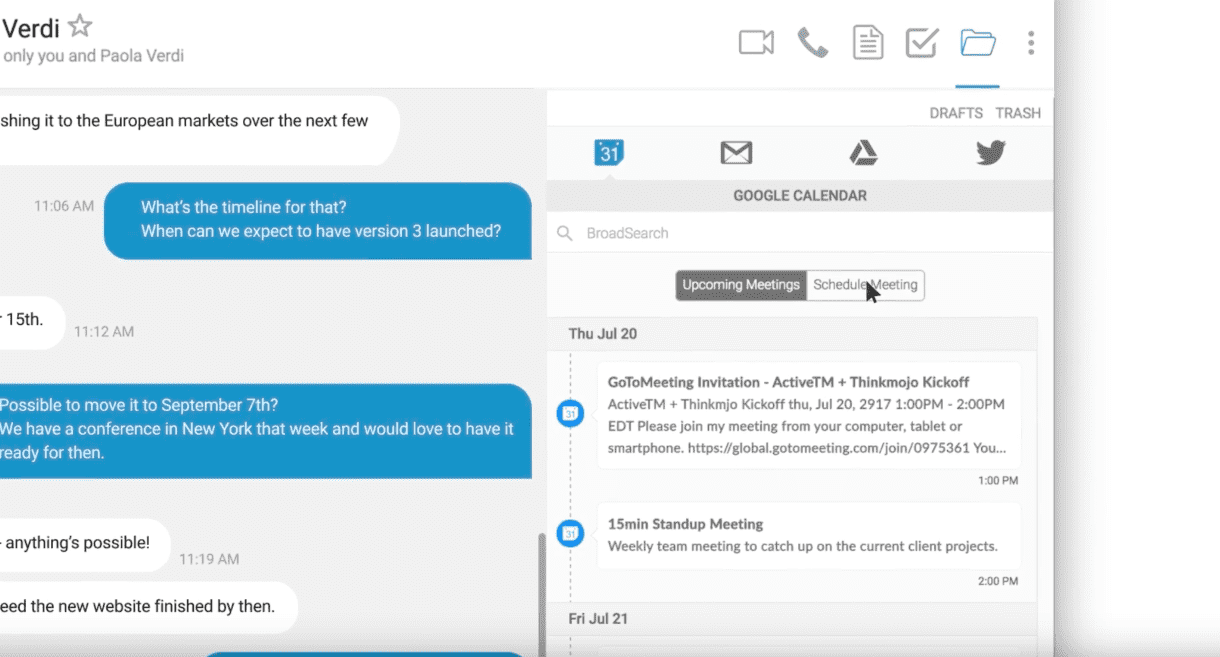
Task: Open the Twitter integration
Action: 990,152
